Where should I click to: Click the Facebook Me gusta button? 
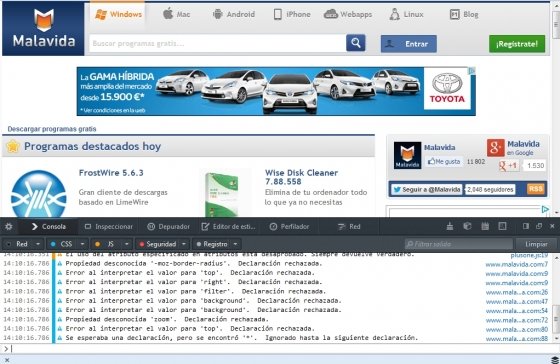[x=444, y=162]
